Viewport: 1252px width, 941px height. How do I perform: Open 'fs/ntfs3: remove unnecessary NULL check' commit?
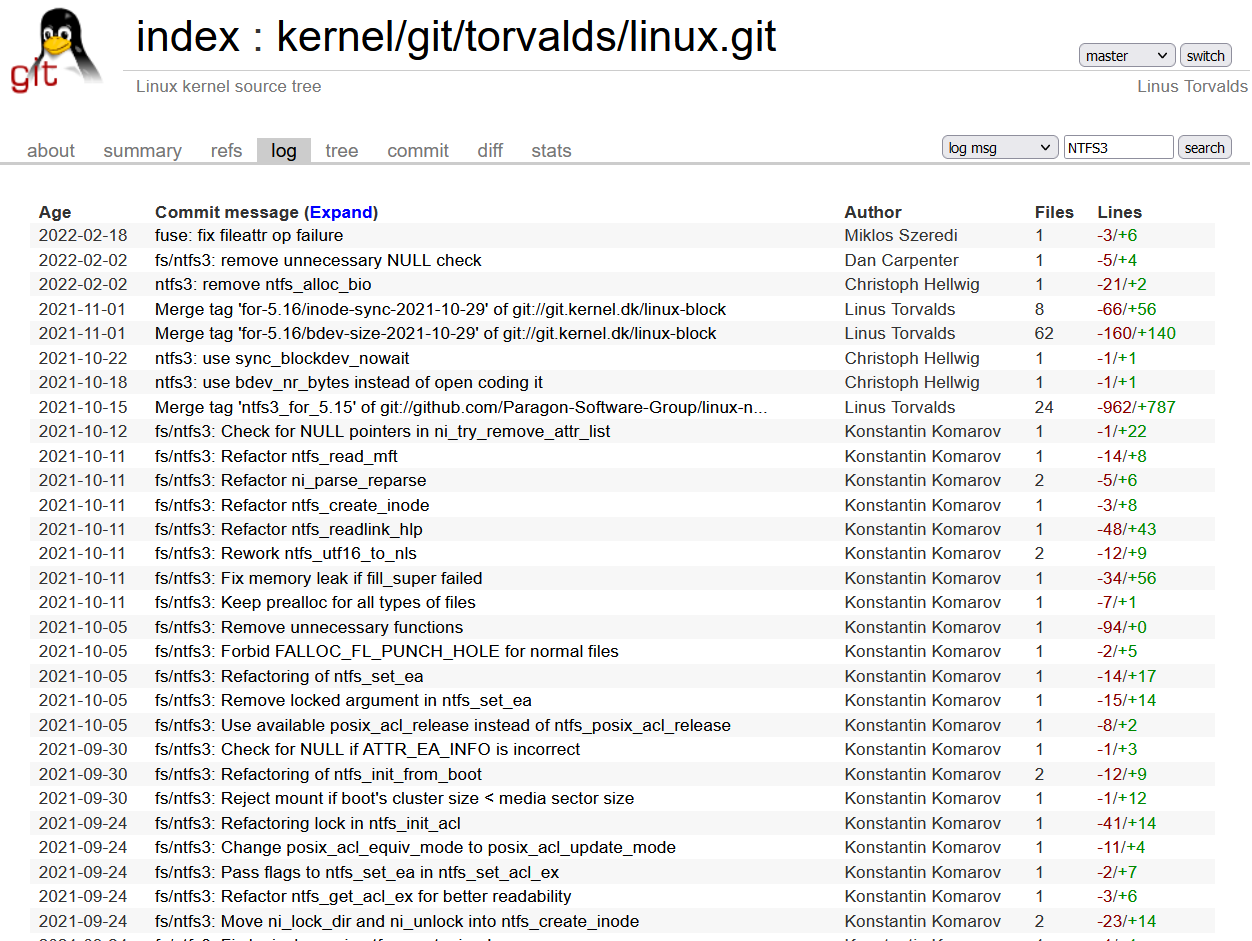coord(318,260)
